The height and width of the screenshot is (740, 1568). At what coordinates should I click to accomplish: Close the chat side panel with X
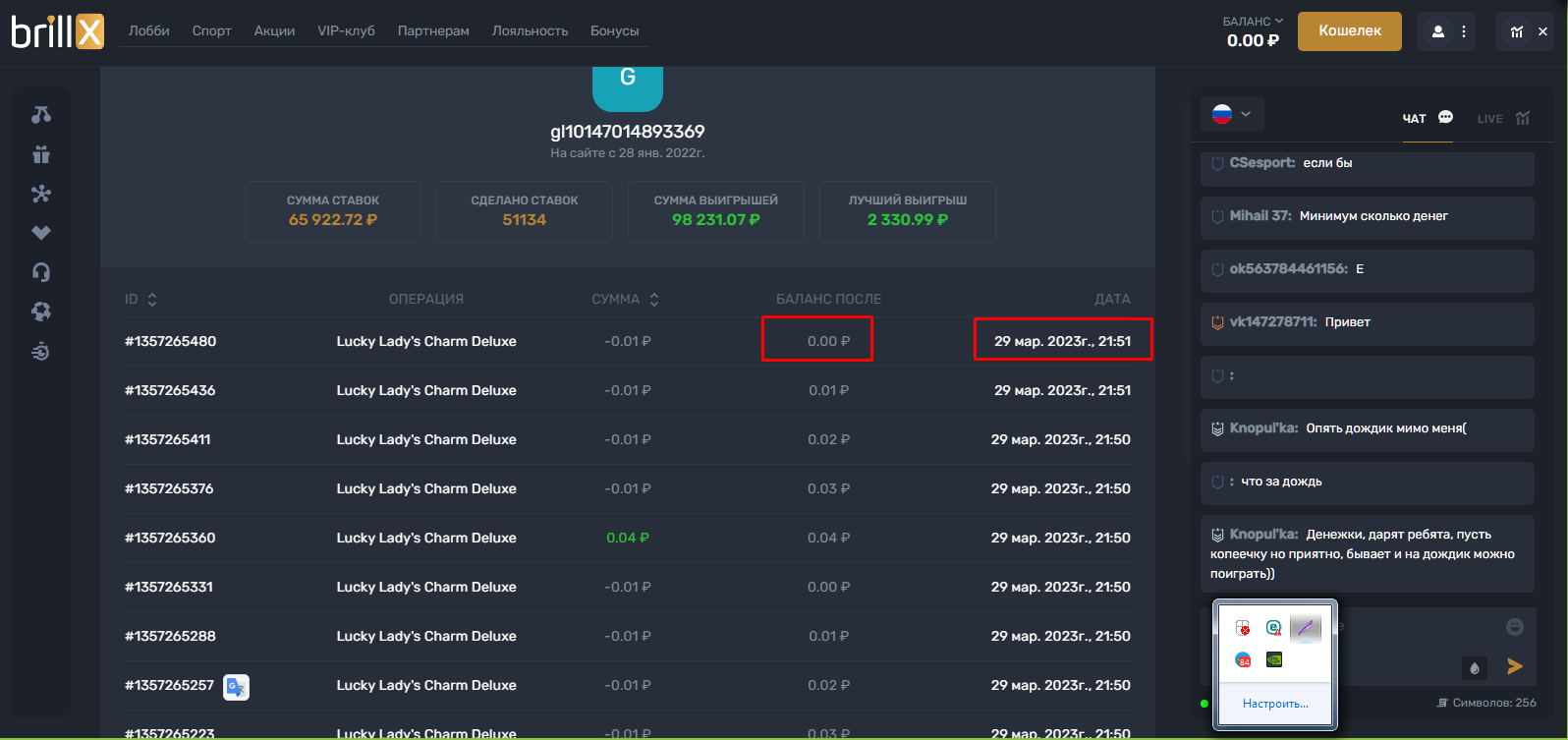[x=1542, y=31]
